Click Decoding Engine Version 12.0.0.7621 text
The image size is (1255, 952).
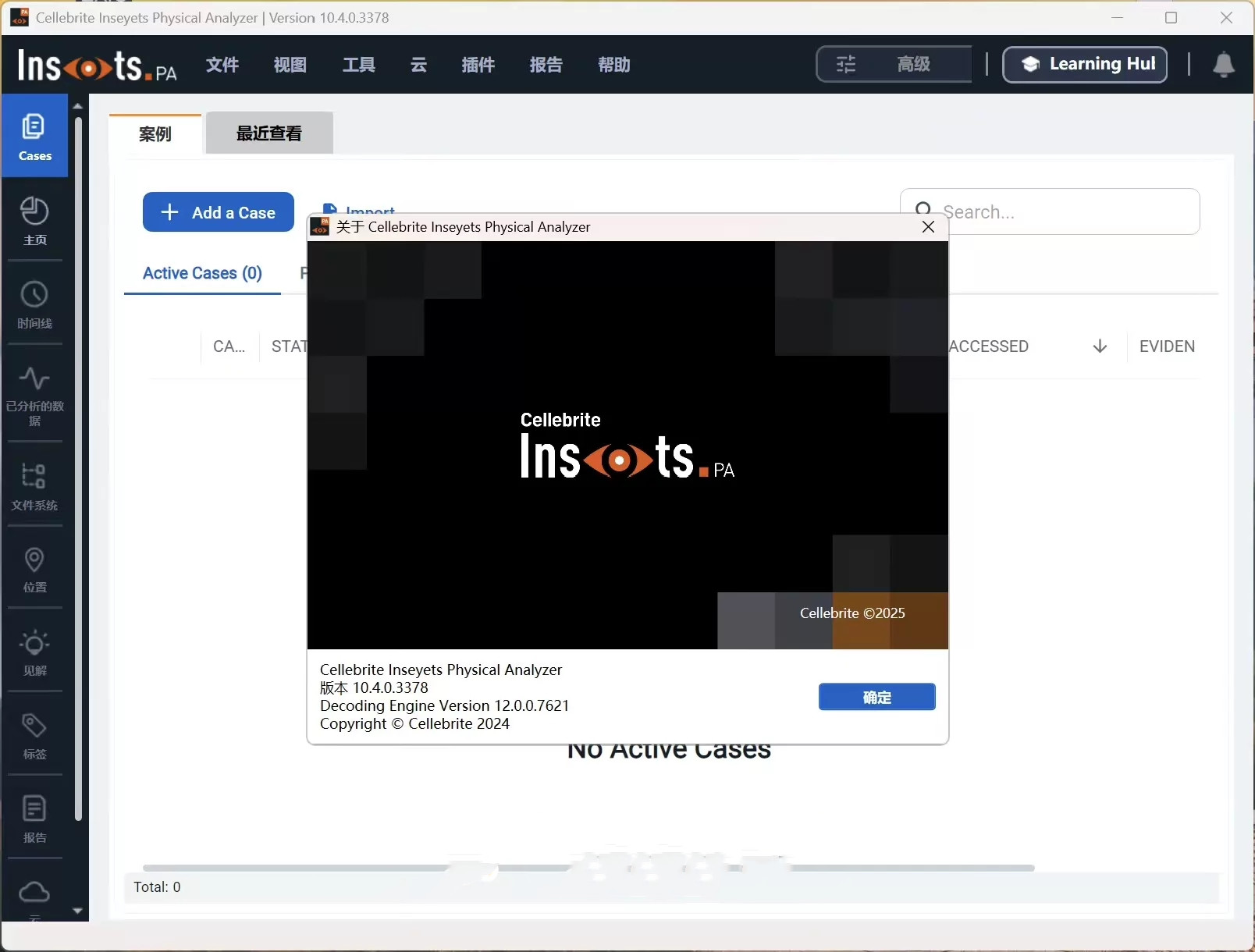(445, 705)
